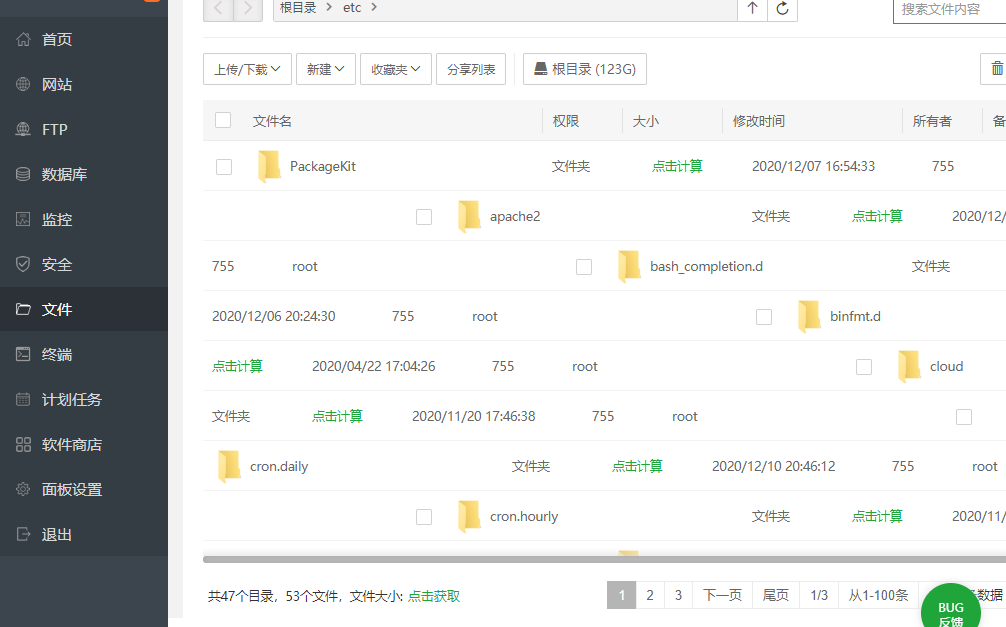
Task: Go up one directory with up arrow
Action: (752, 8)
